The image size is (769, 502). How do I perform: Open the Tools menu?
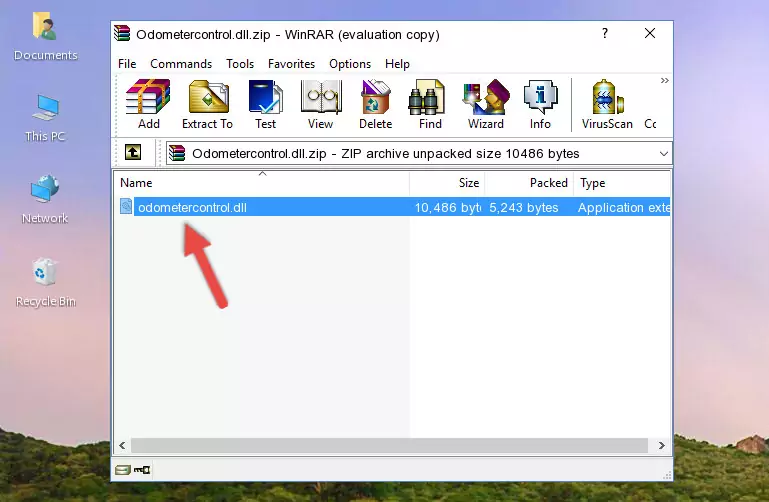click(240, 64)
